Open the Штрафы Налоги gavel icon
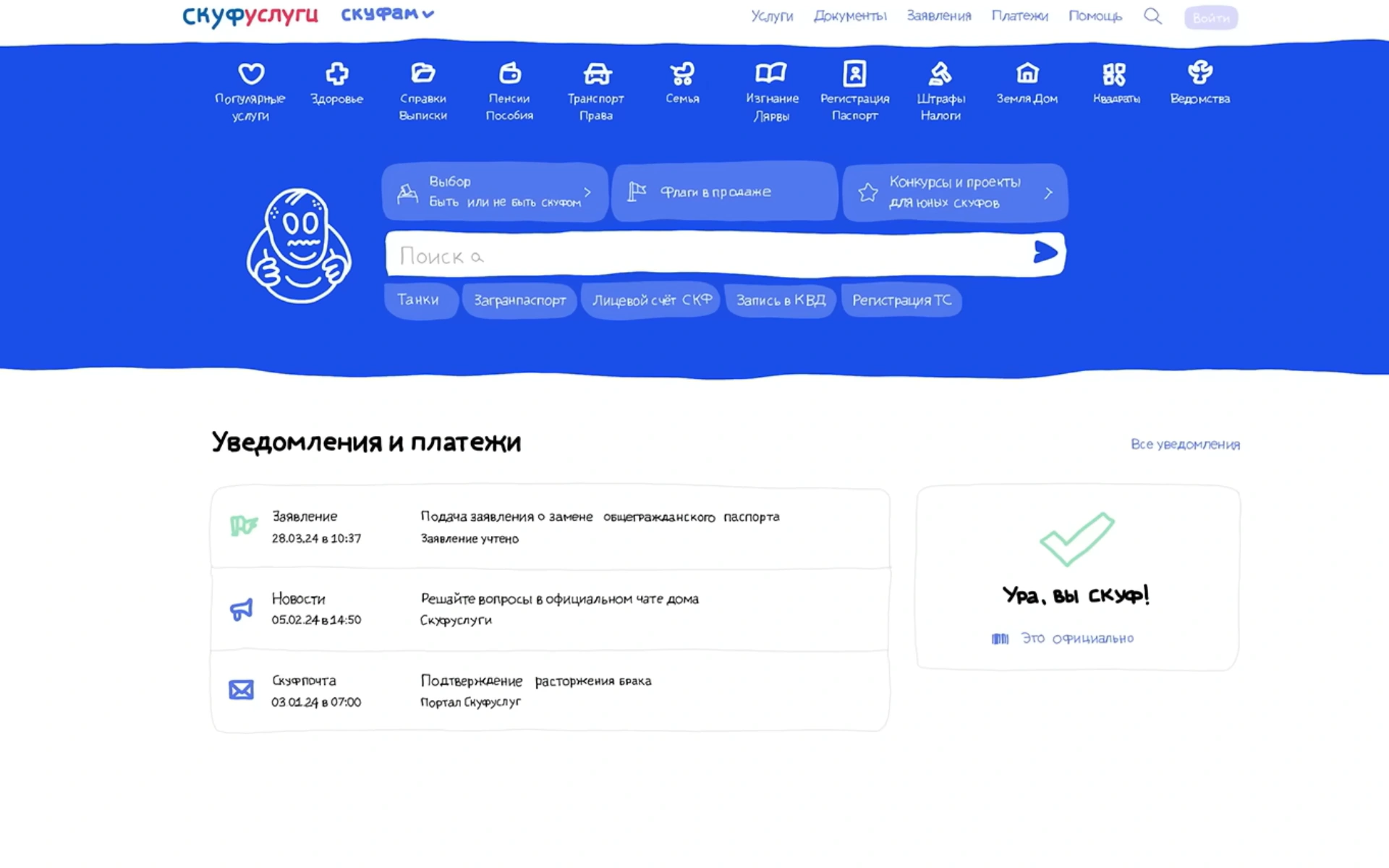Image resolution: width=1389 pixels, height=868 pixels. [940, 74]
